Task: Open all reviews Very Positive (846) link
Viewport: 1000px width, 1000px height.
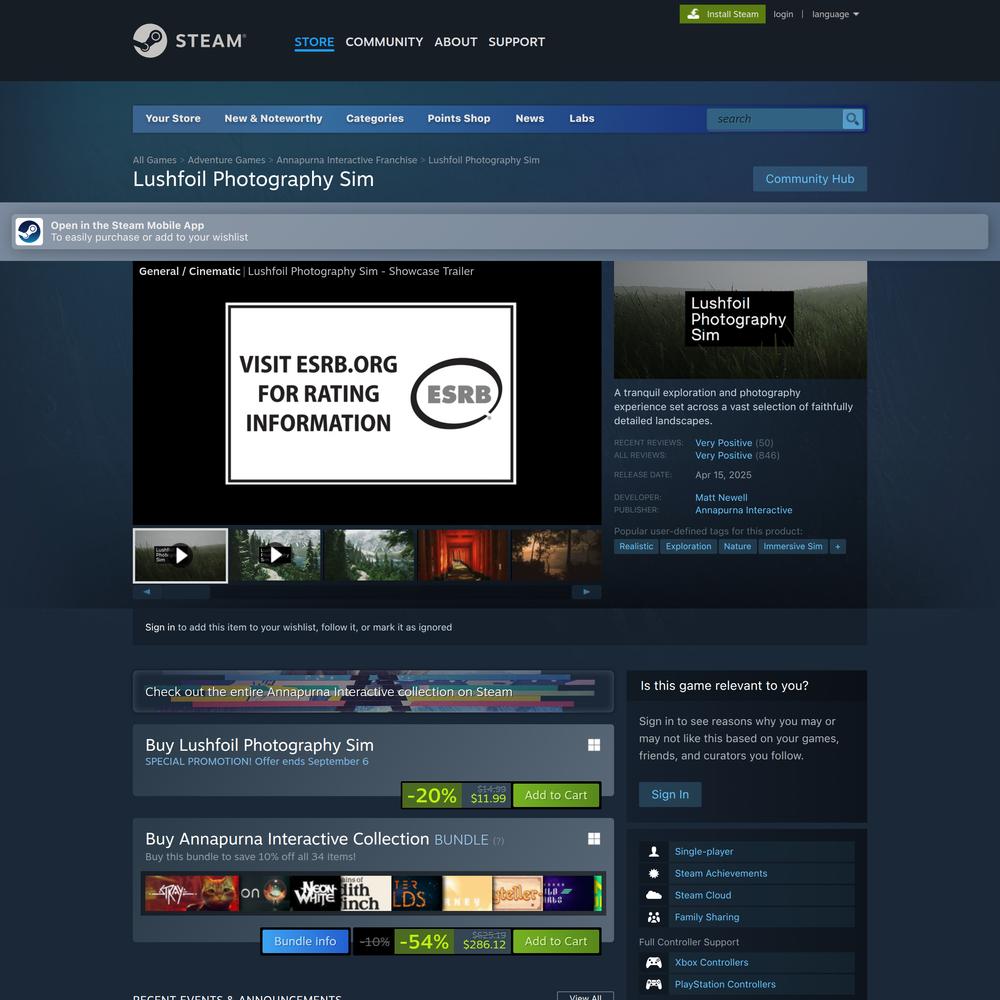Action: 737,455
